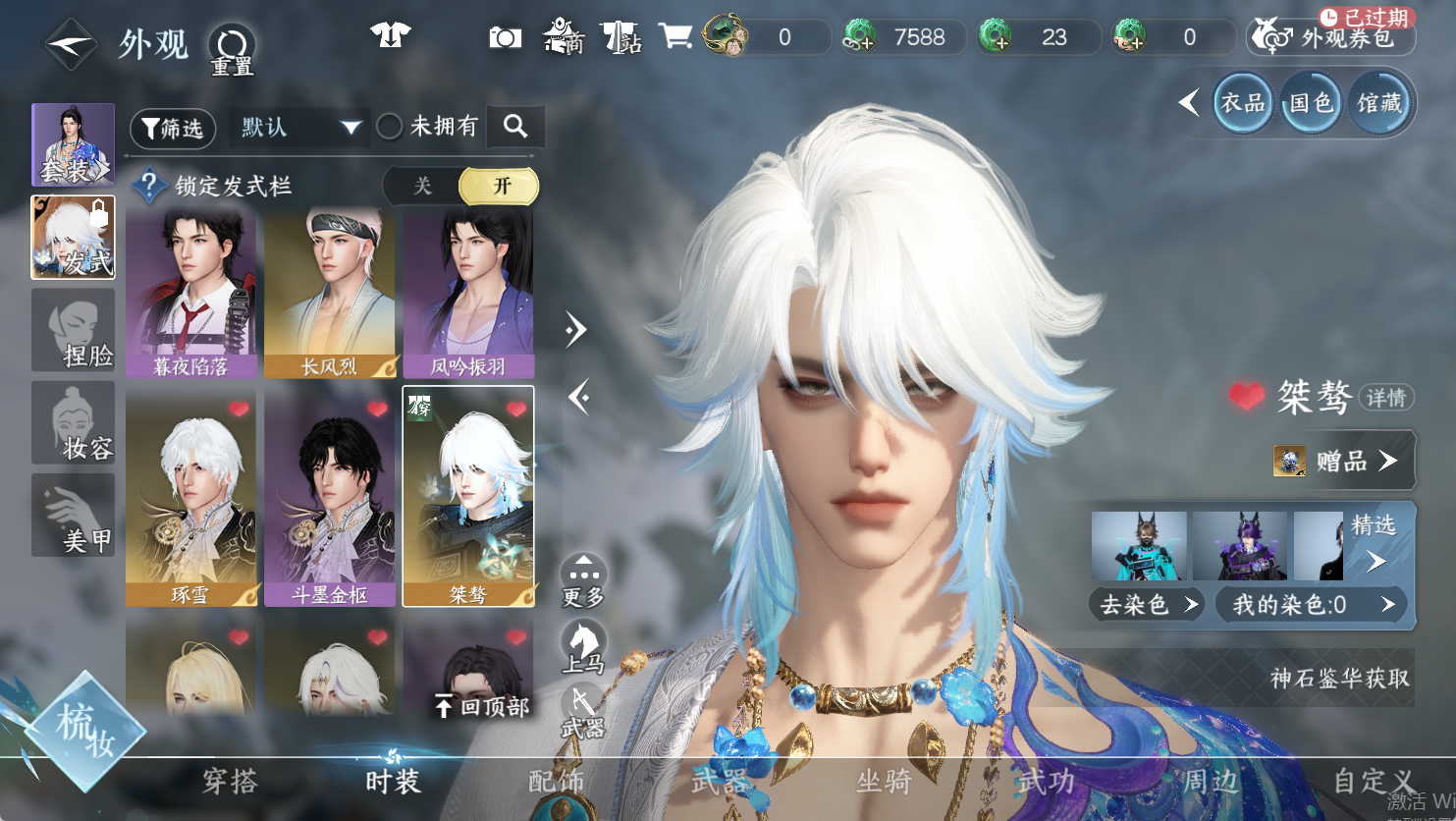1456x821 pixels.
Task: Open the 外观券包 voucher pack
Action: tap(1331, 37)
